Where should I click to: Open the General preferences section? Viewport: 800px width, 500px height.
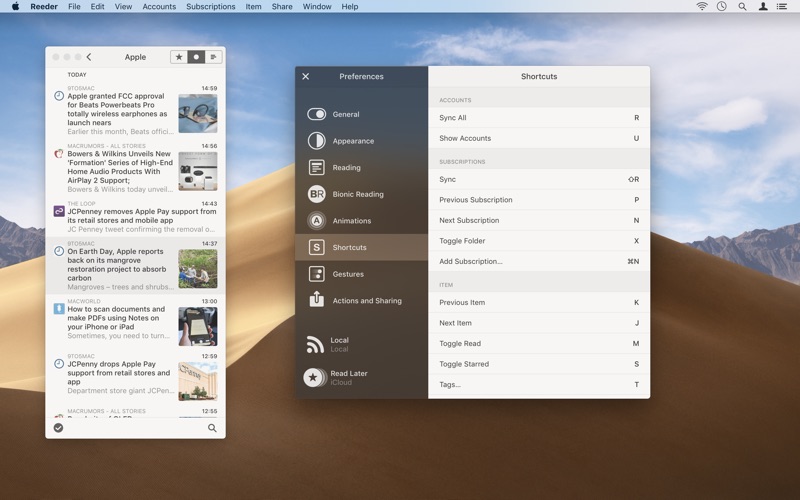345,114
